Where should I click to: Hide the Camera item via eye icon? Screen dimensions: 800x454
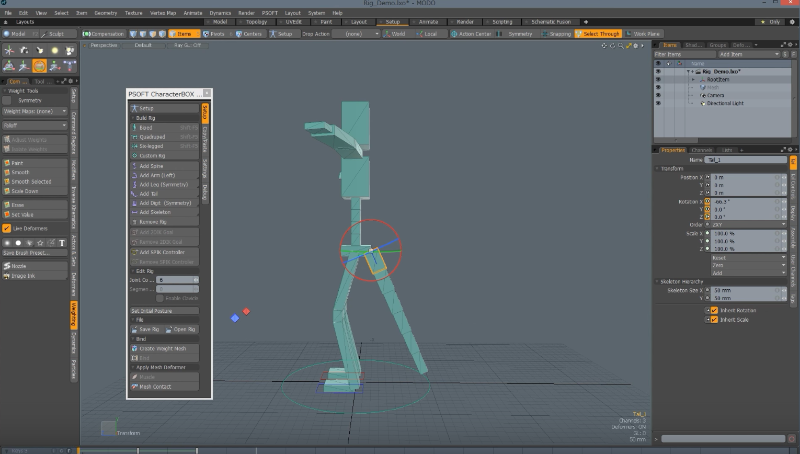pyautogui.click(x=658, y=94)
